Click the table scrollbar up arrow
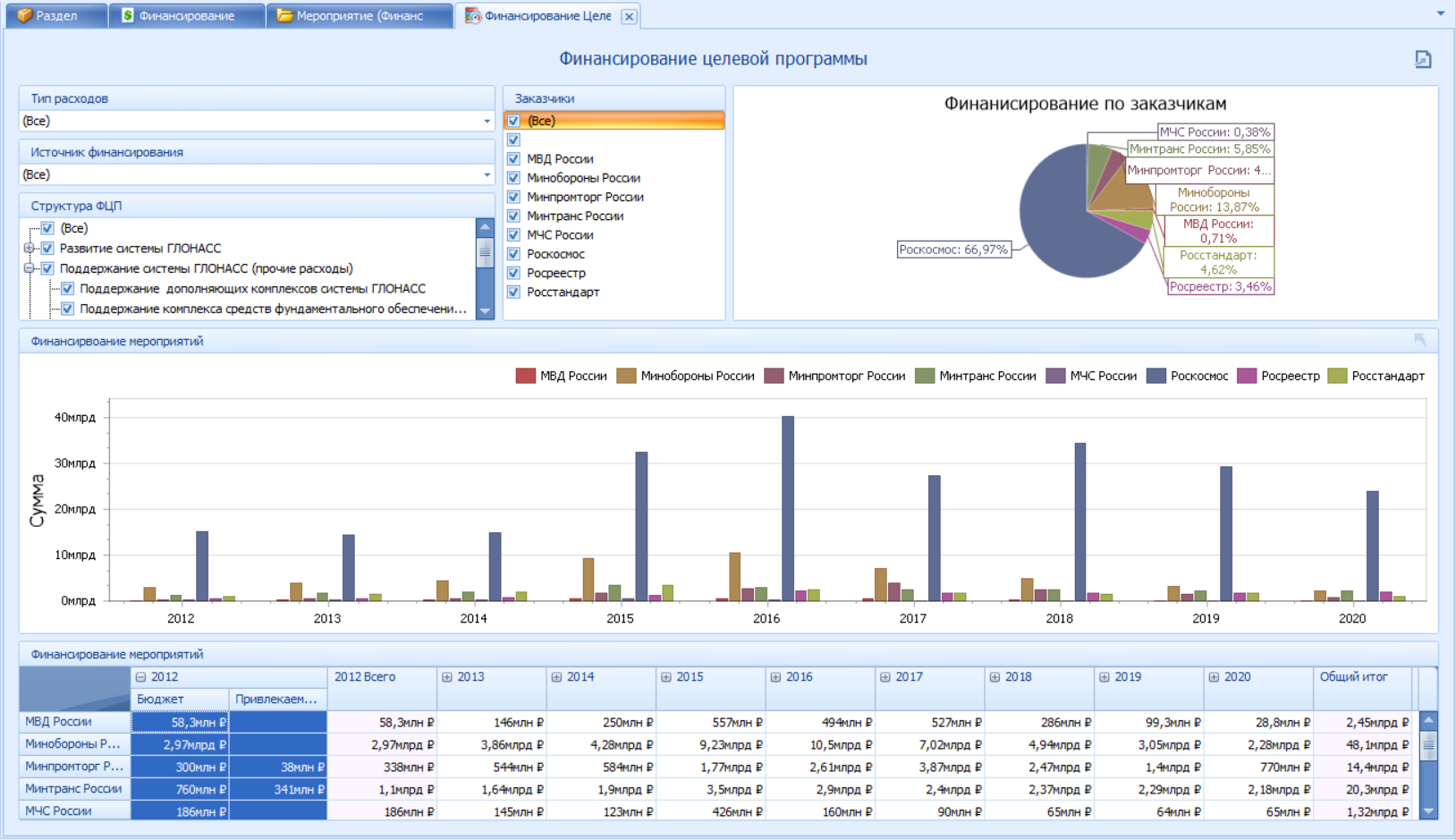The height and width of the screenshot is (840, 1456). pos(1428,720)
